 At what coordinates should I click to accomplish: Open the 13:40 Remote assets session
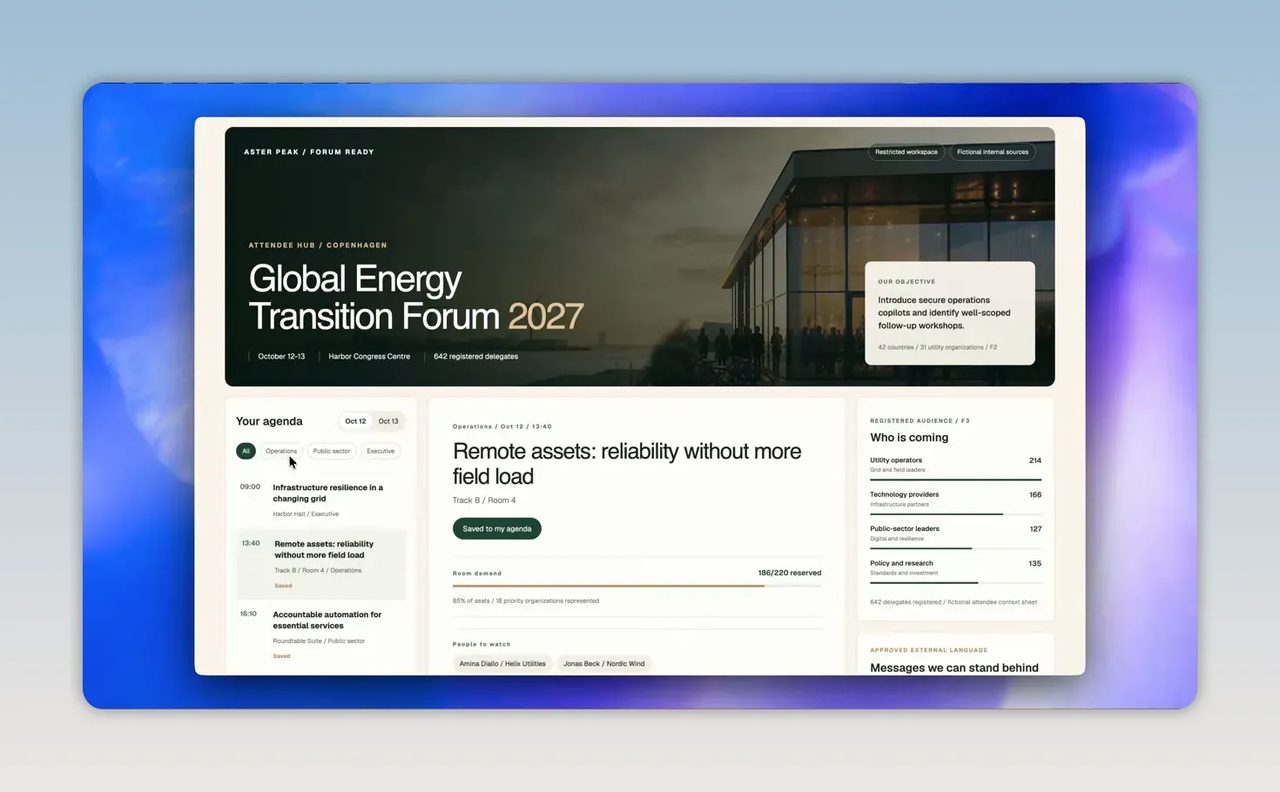pos(320,563)
